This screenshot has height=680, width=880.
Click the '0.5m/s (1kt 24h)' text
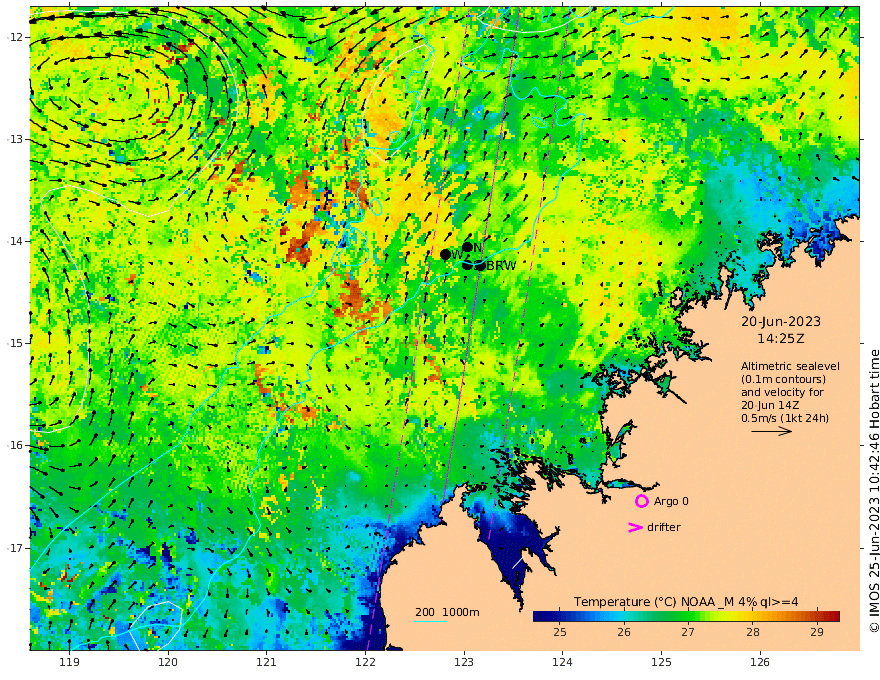point(785,418)
